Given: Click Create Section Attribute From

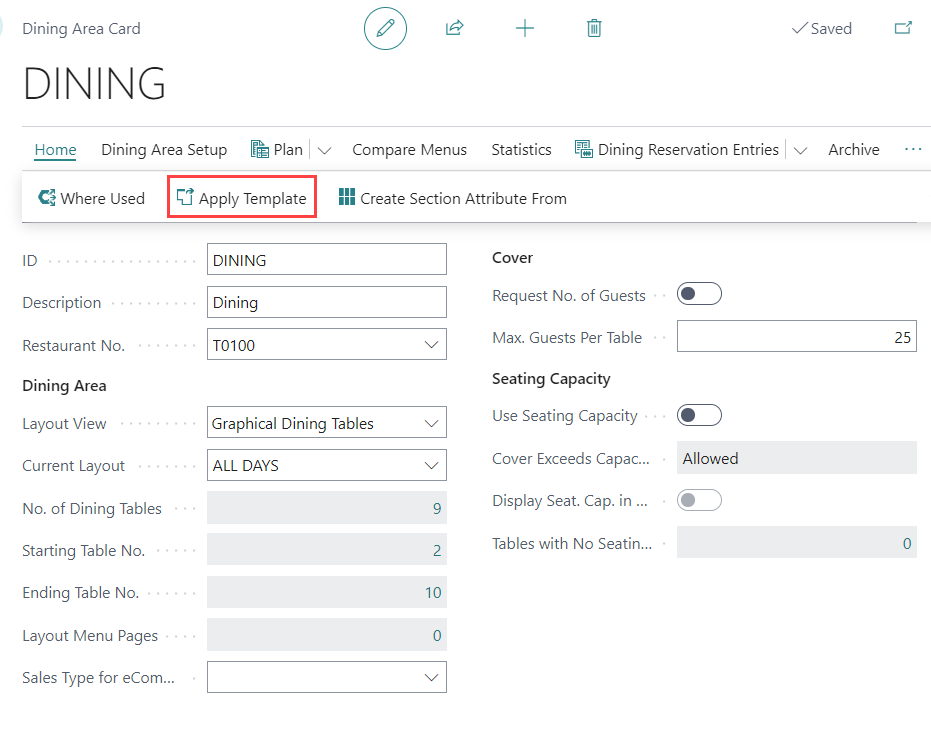Looking at the screenshot, I should click(453, 198).
